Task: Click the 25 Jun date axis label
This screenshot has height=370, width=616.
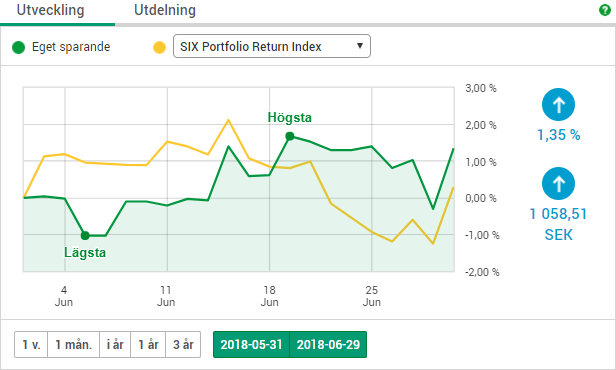Action: click(372, 296)
